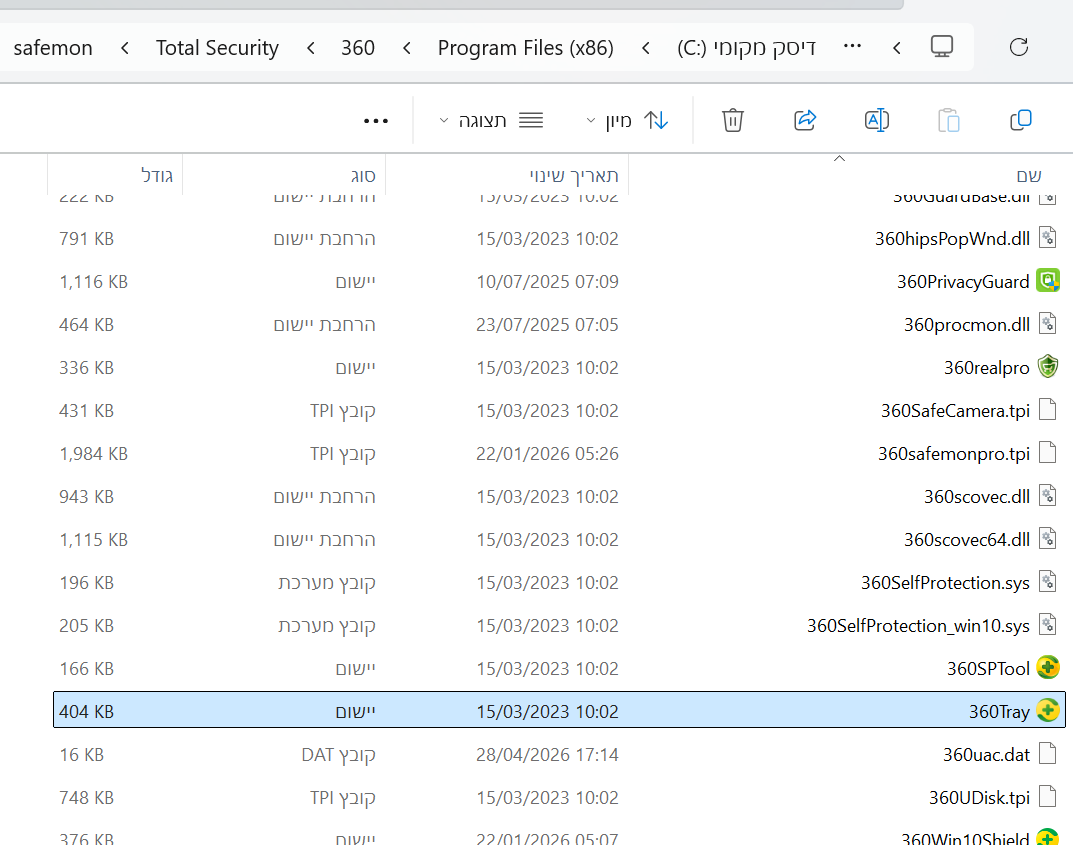Select the 360SPTool file name
This screenshot has width=1073, height=845.
[988, 668]
